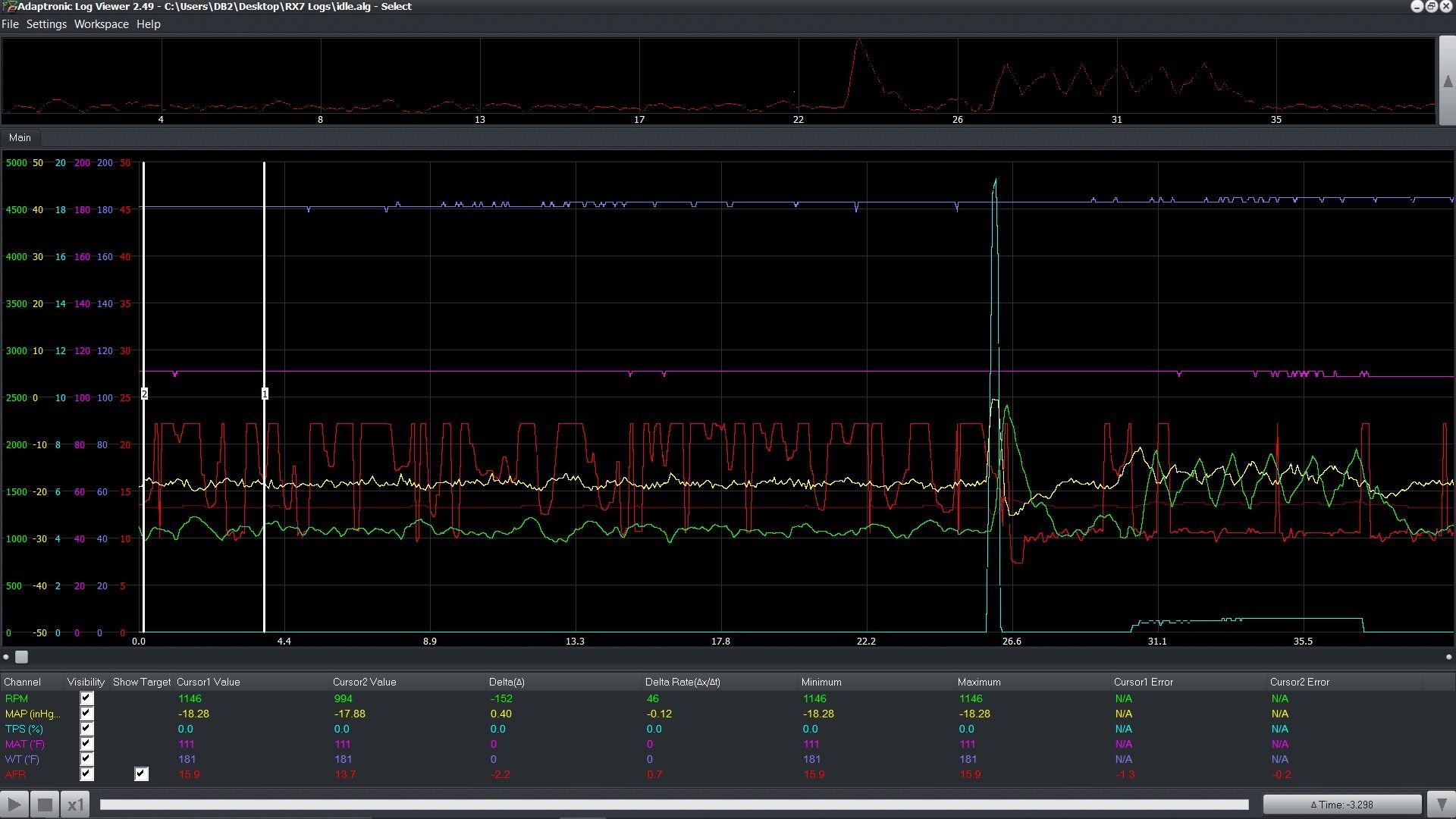Click the playback position progress bar

(673, 805)
